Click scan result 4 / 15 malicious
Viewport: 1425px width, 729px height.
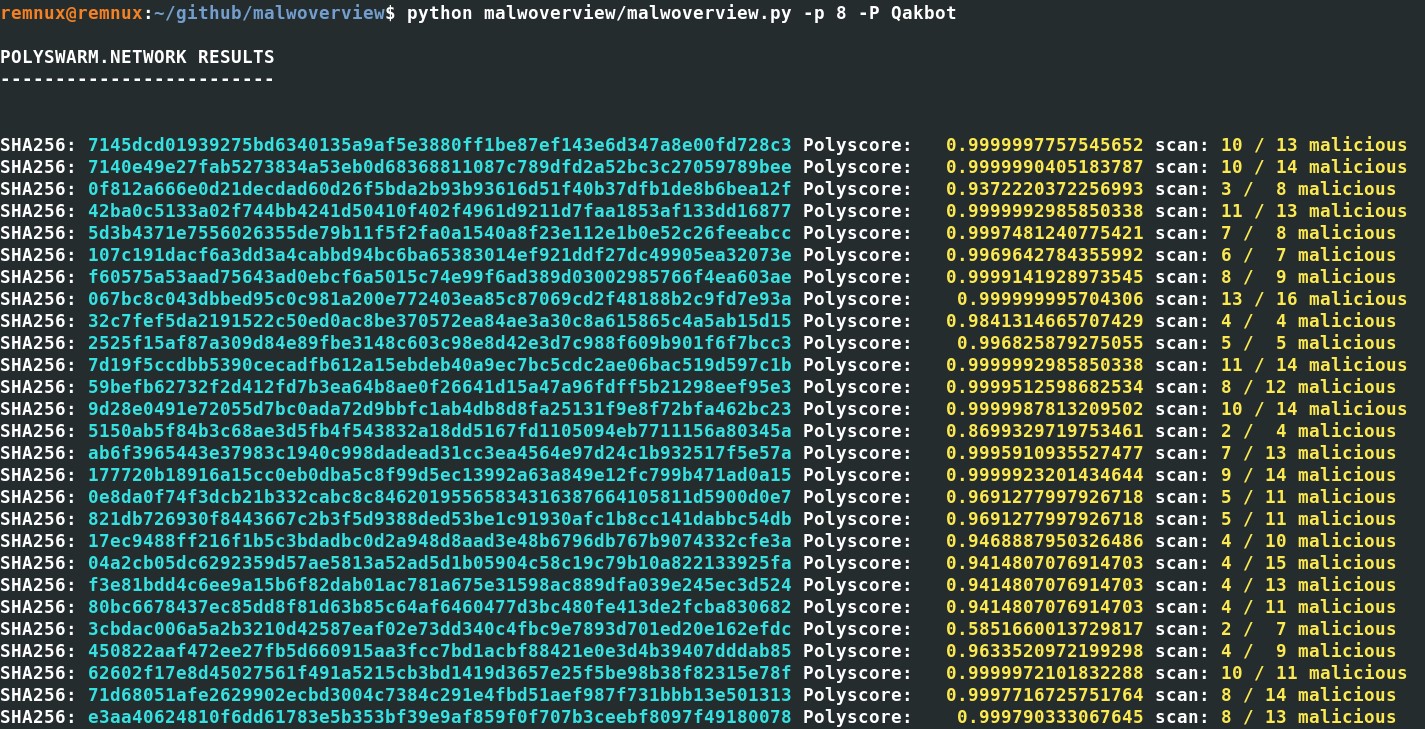click(1308, 563)
